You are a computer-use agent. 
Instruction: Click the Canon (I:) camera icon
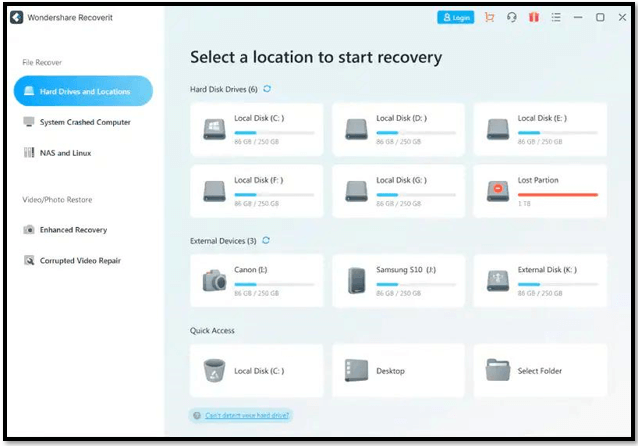(214, 280)
